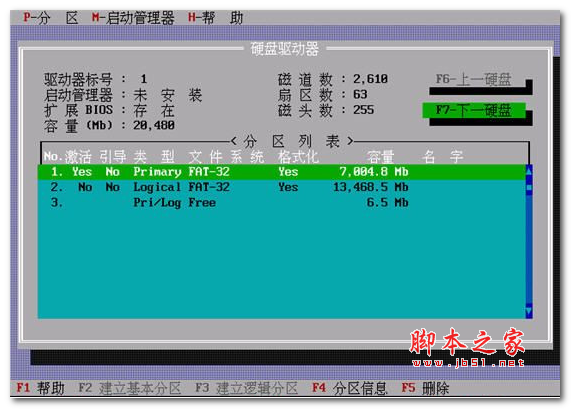The width and height of the screenshot is (571, 409).
Task: Click F5 删除 delete partition
Action: [x=425, y=388]
